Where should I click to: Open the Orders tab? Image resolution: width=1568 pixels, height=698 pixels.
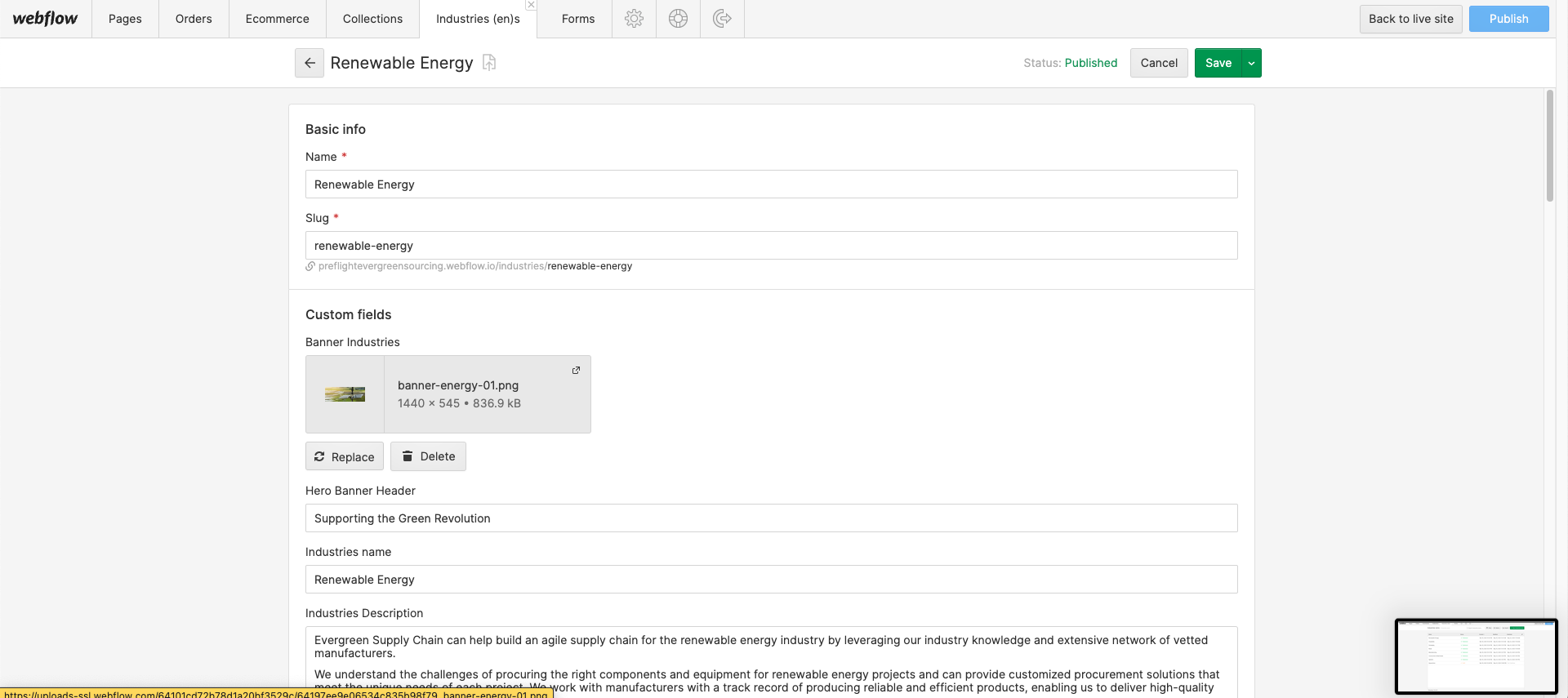click(194, 19)
